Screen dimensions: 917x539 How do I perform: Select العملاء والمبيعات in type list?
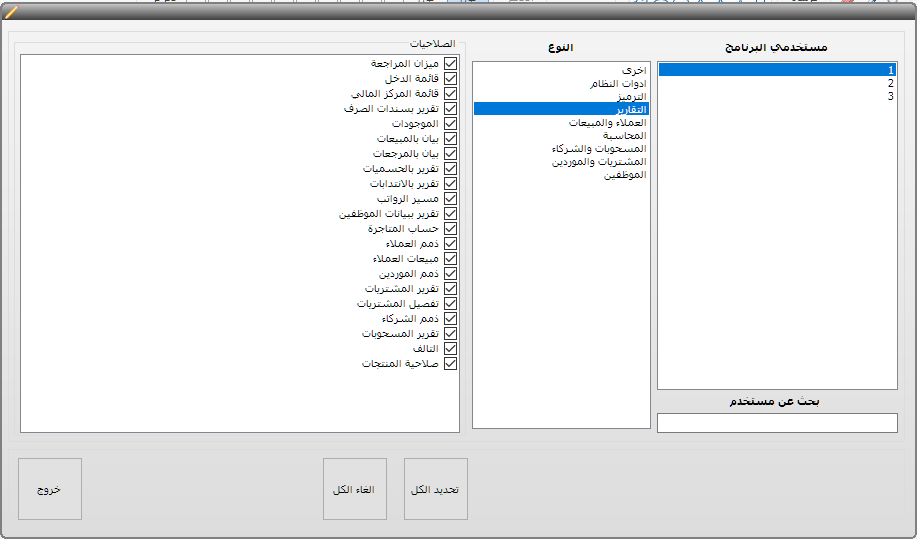pos(608,122)
